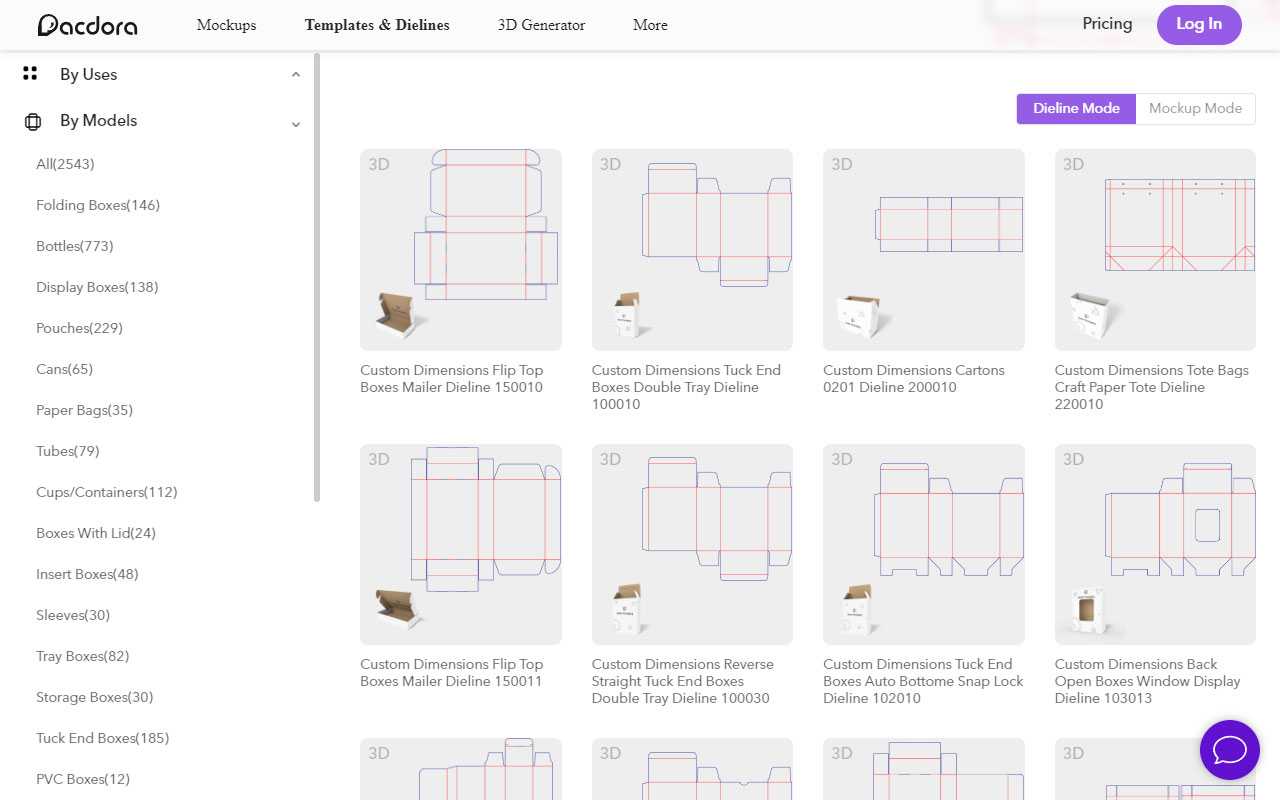Switch to Mockup Mode
The height and width of the screenshot is (800, 1280).
1196,108
